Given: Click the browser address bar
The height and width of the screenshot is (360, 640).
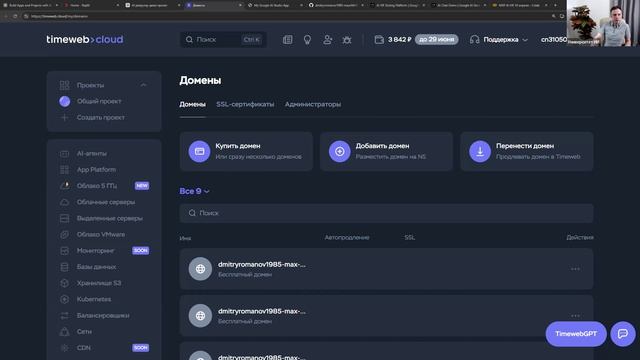Looking at the screenshot, I should point(286,16).
